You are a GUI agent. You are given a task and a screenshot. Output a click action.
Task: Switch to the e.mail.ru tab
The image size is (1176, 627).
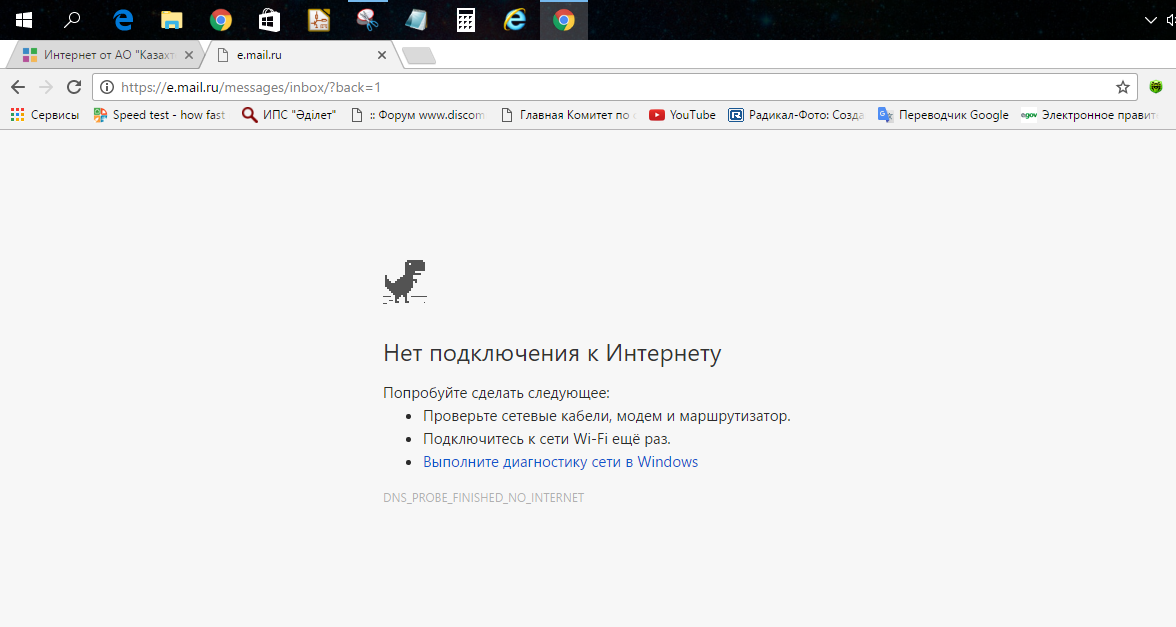pos(280,55)
